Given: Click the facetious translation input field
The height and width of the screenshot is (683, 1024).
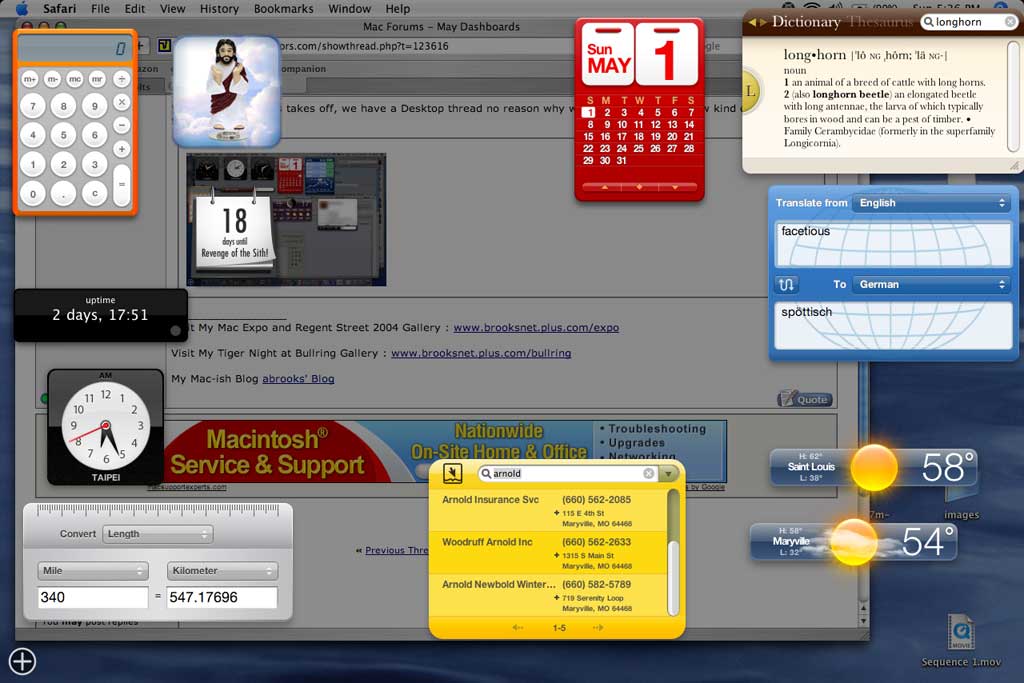Looking at the screenshot, I should (893, 244).
